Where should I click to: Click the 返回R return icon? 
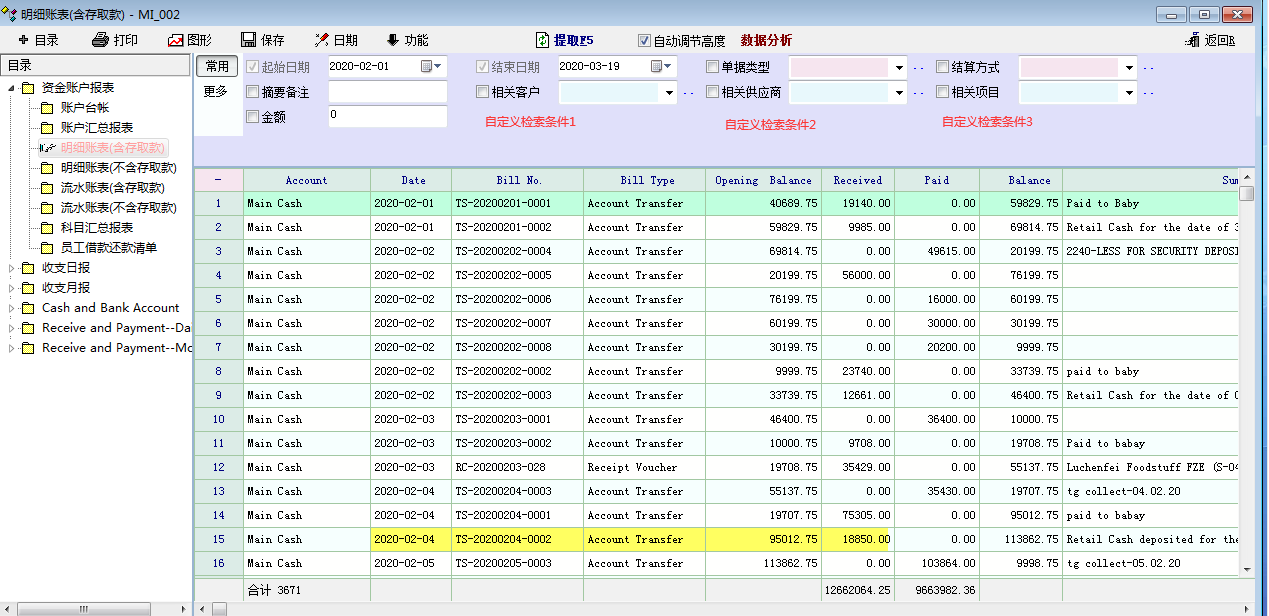[x=1192, y=41]
